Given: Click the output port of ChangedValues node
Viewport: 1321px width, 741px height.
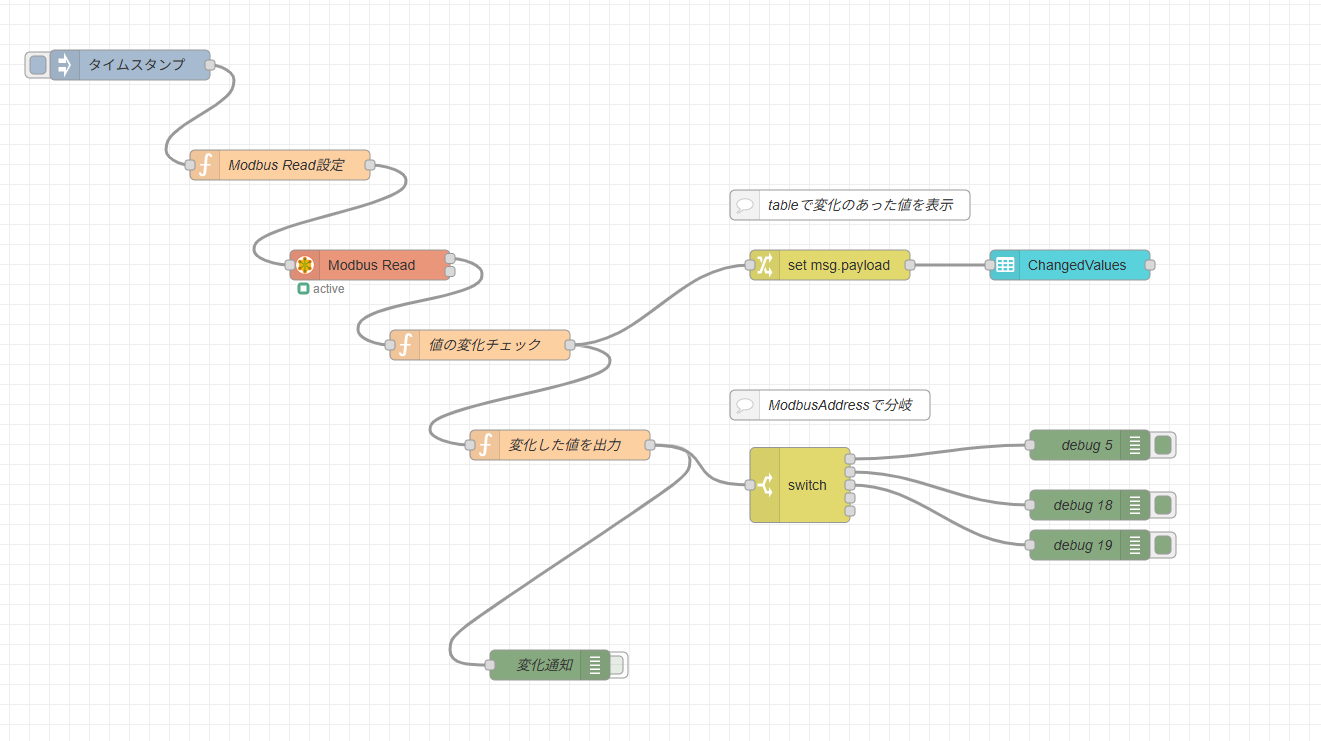Looking at the screenshot, I should [x=1150, y=265].
